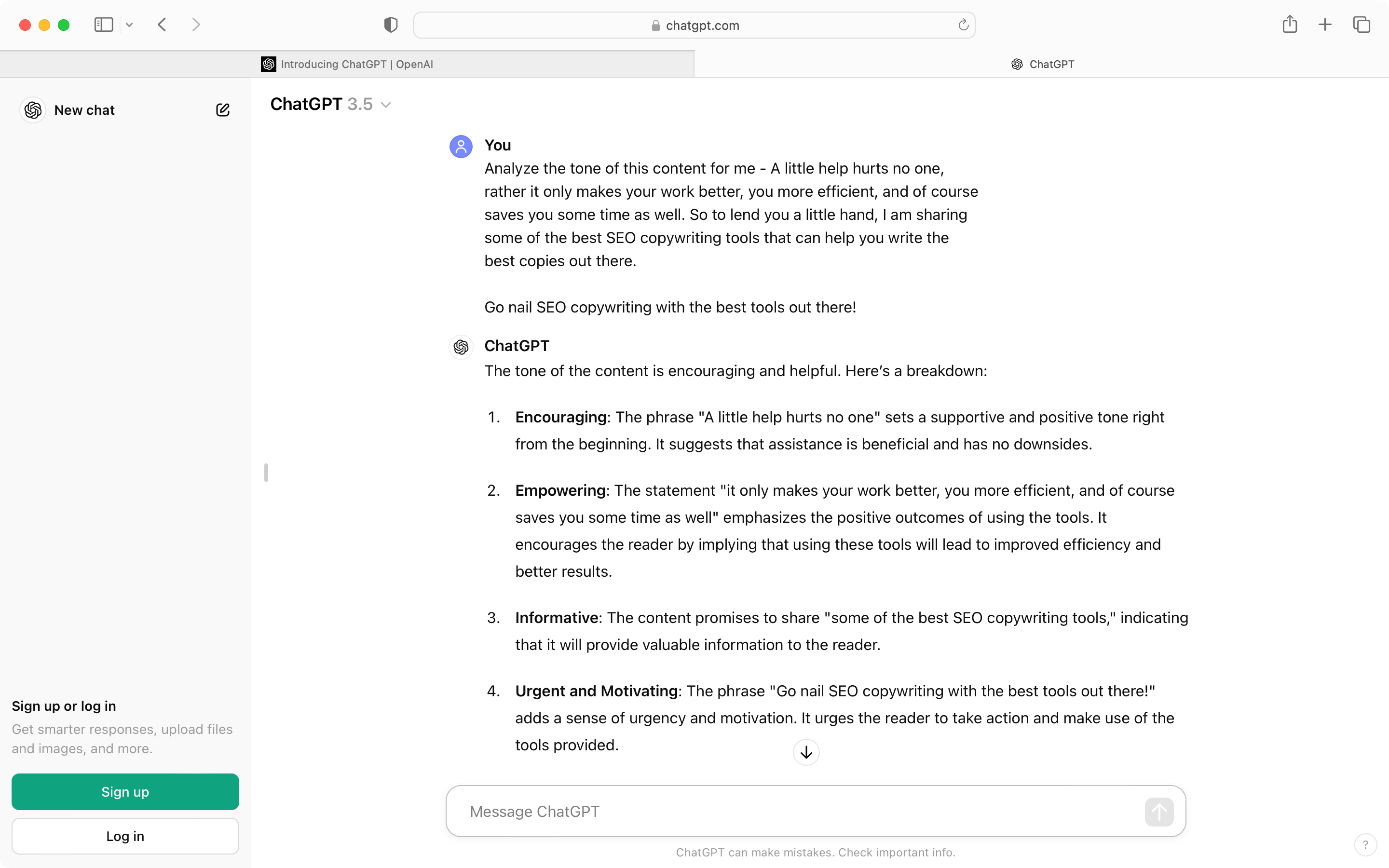Add a new tab with the plus icon
The height and width of the screenshot is (868, 1389).
pos(1325,25)
